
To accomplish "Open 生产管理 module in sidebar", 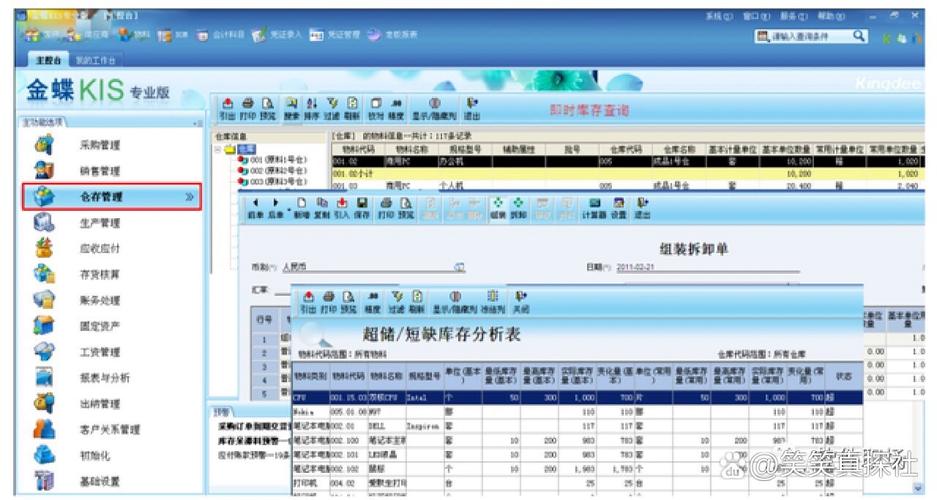I will pos(99,223).
